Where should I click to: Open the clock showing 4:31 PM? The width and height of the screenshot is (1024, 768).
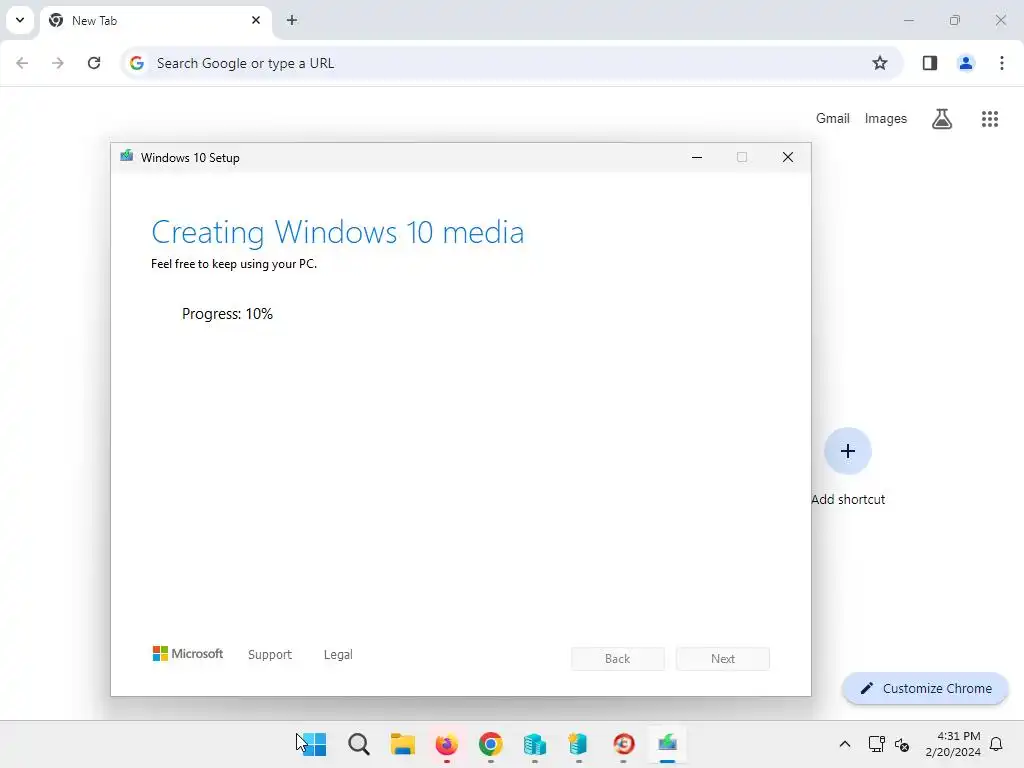tap(953, 744)
